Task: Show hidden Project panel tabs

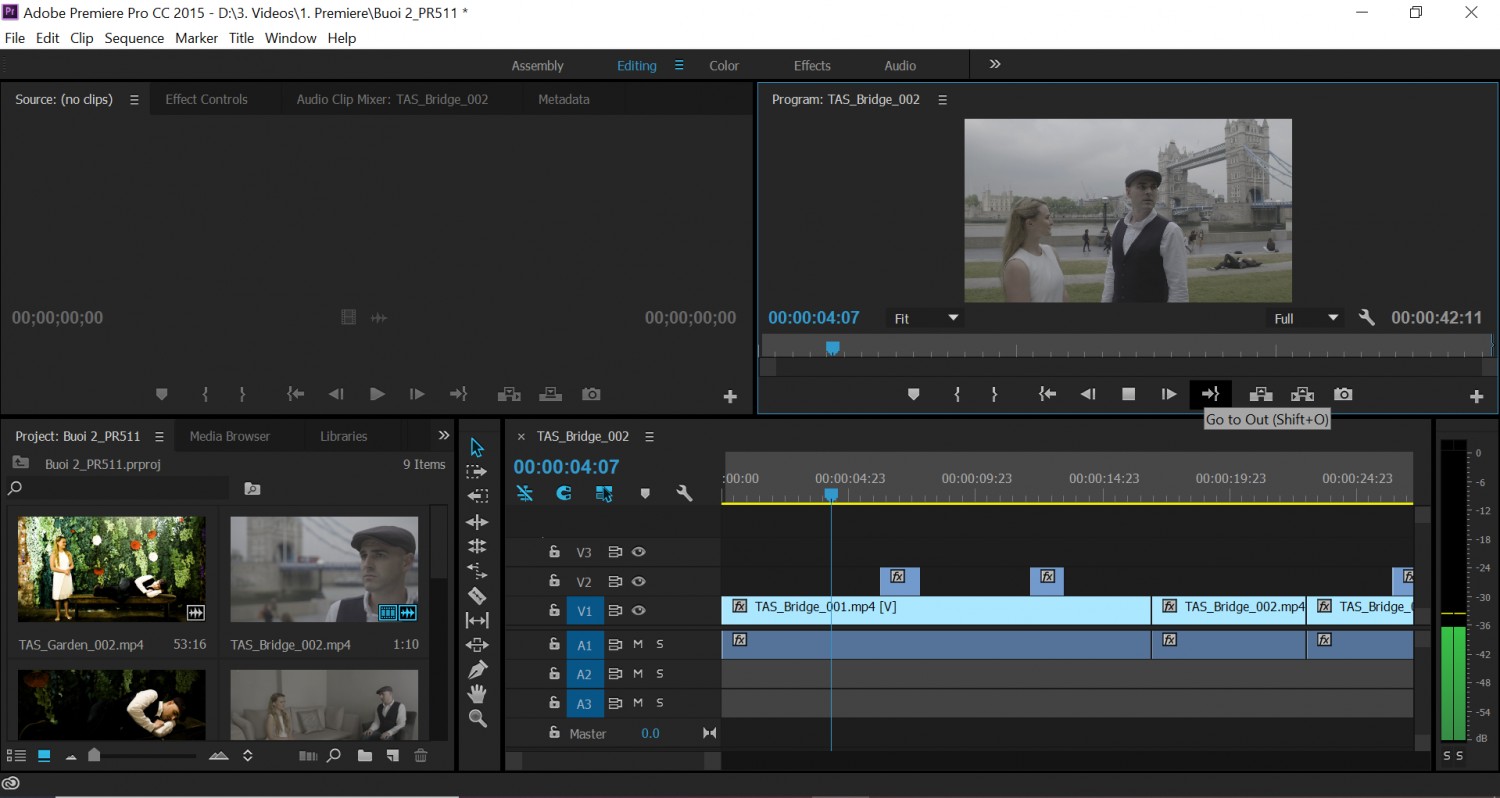Action: 444,436
